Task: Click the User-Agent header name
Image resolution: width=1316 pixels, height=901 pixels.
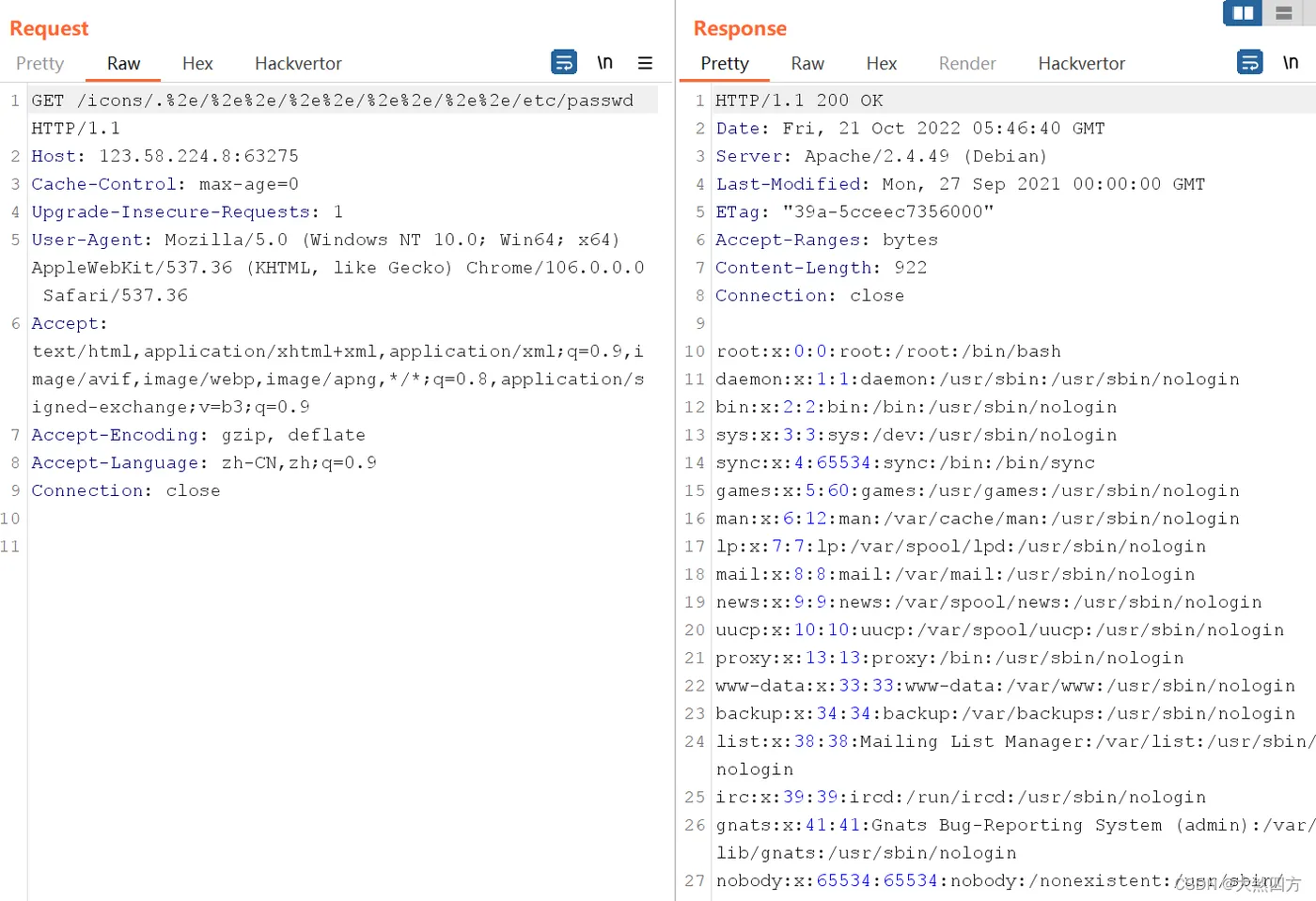Action: click(87, 241)
